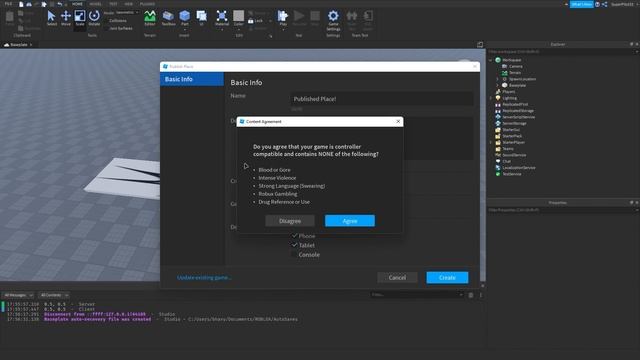Viewport: 640px width, 360px height.
Task: Toggle the Tablet device checkbox
Action: (x=294, y=245)
